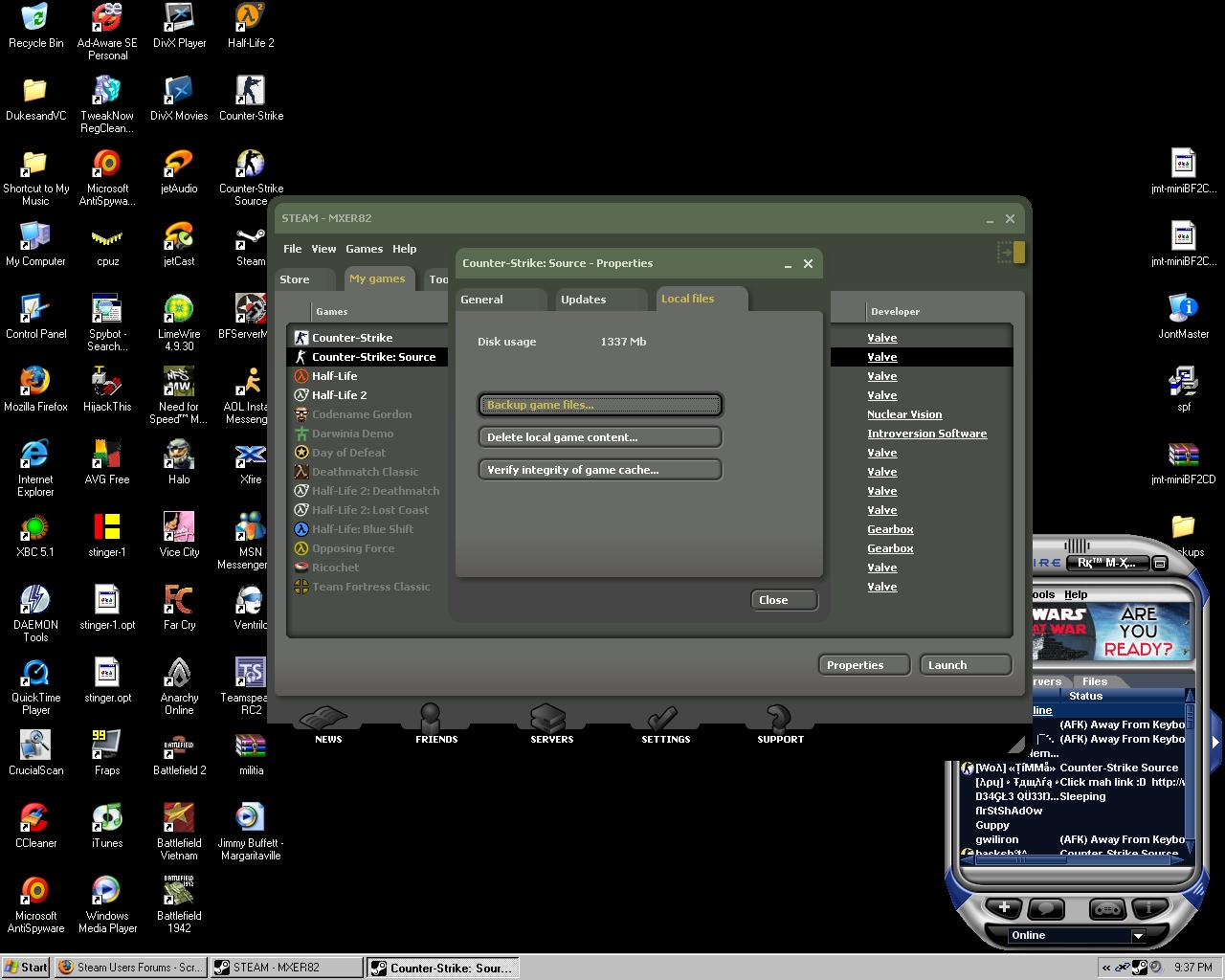Select the JontMaster desktop icon
Screen dimensions: 1225x980
point(1184,316)
